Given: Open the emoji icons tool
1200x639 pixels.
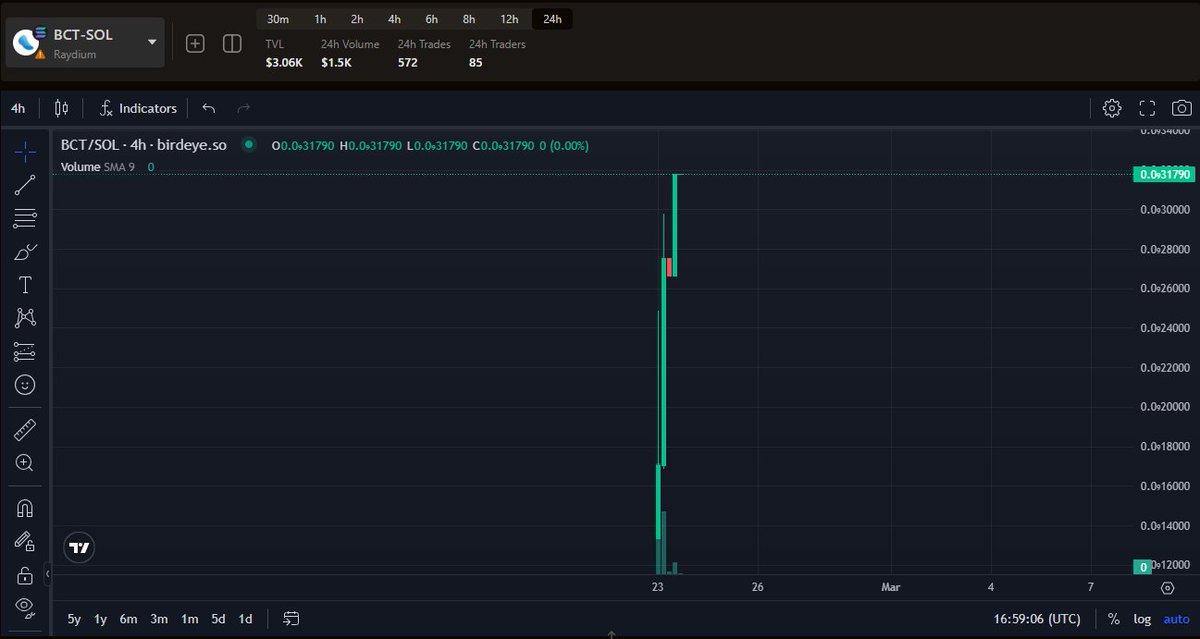Looking at the screenshot, I should (x=25, y=385).
